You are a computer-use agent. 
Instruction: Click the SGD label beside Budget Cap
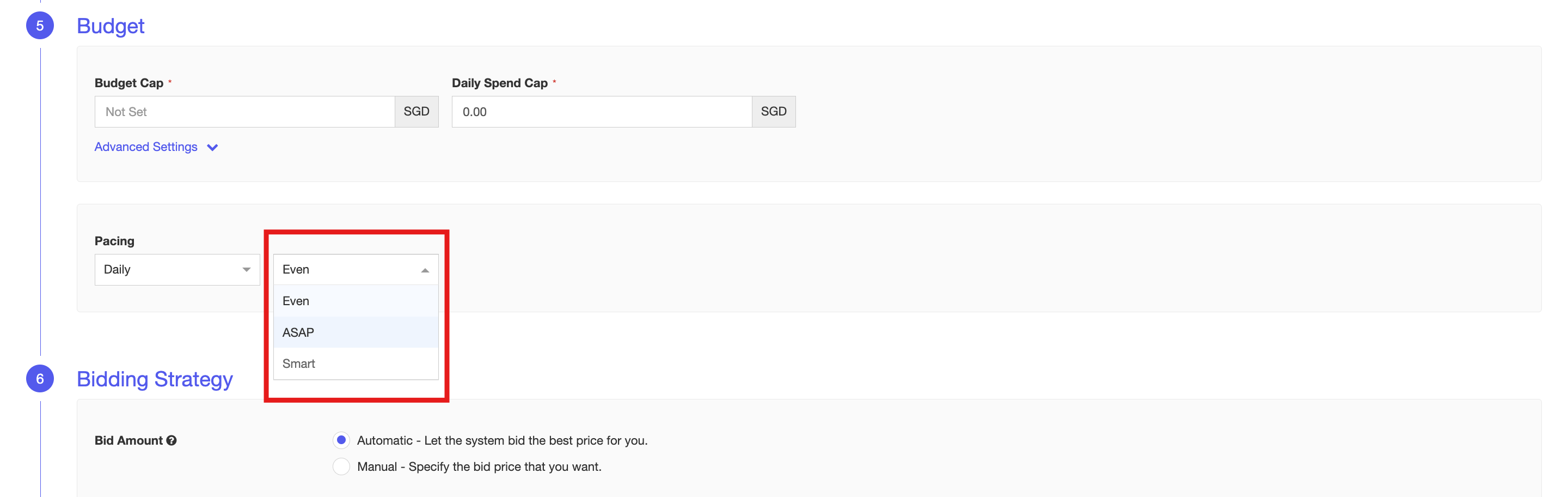point(416,112)
